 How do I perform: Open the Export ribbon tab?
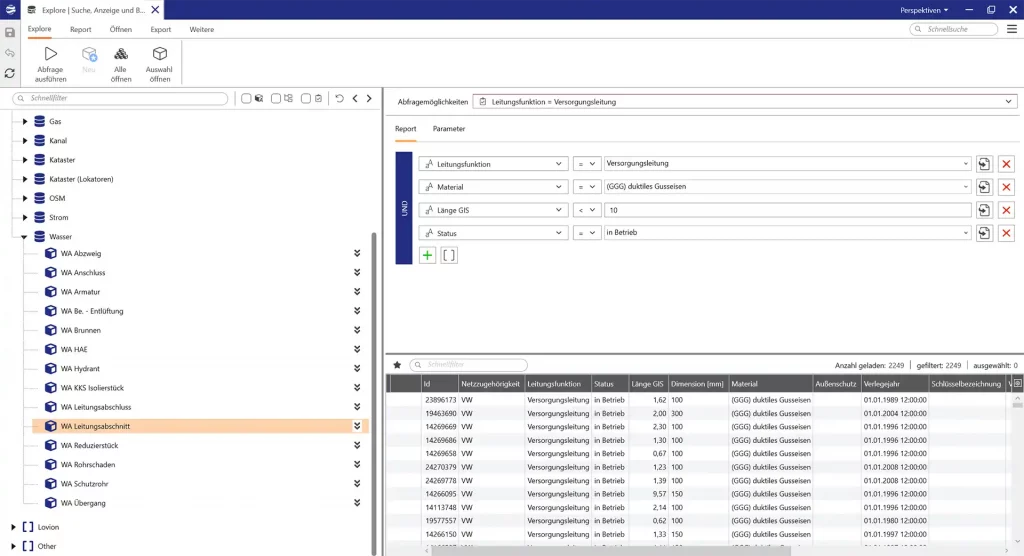160,30
